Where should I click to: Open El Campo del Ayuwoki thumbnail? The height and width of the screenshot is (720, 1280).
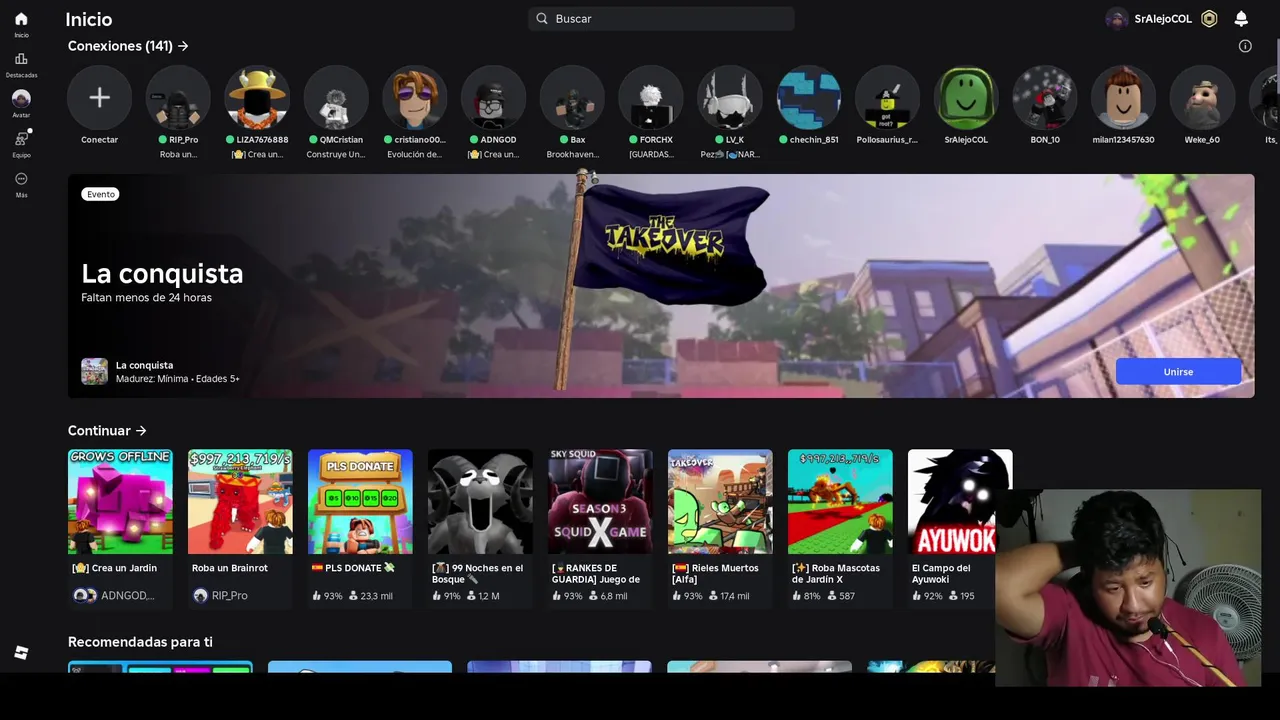click(960, 501)
